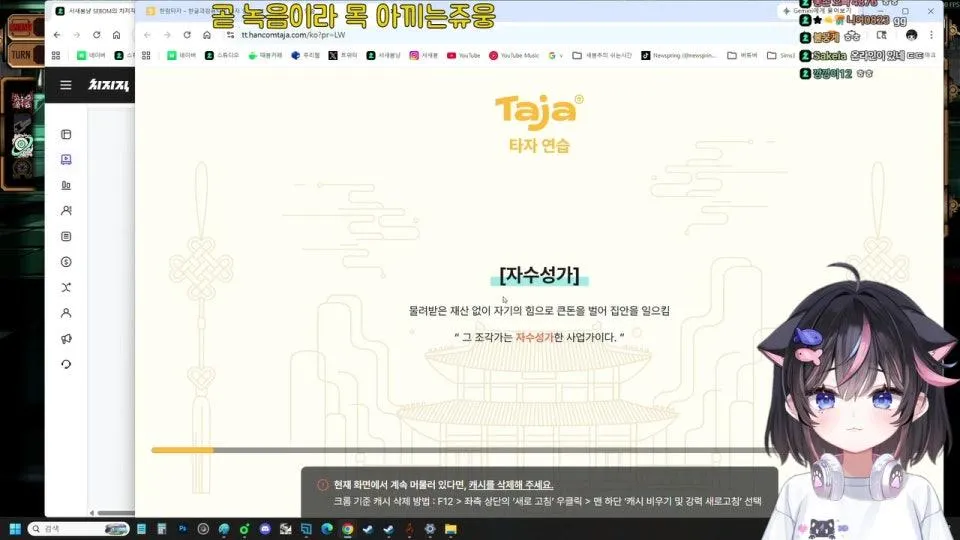This screenshot has height=540, width=960.
Task: Click the shuffle arrows icon in Chzzk sidebar
Action: pyautogui.click(x=66, y=287)
